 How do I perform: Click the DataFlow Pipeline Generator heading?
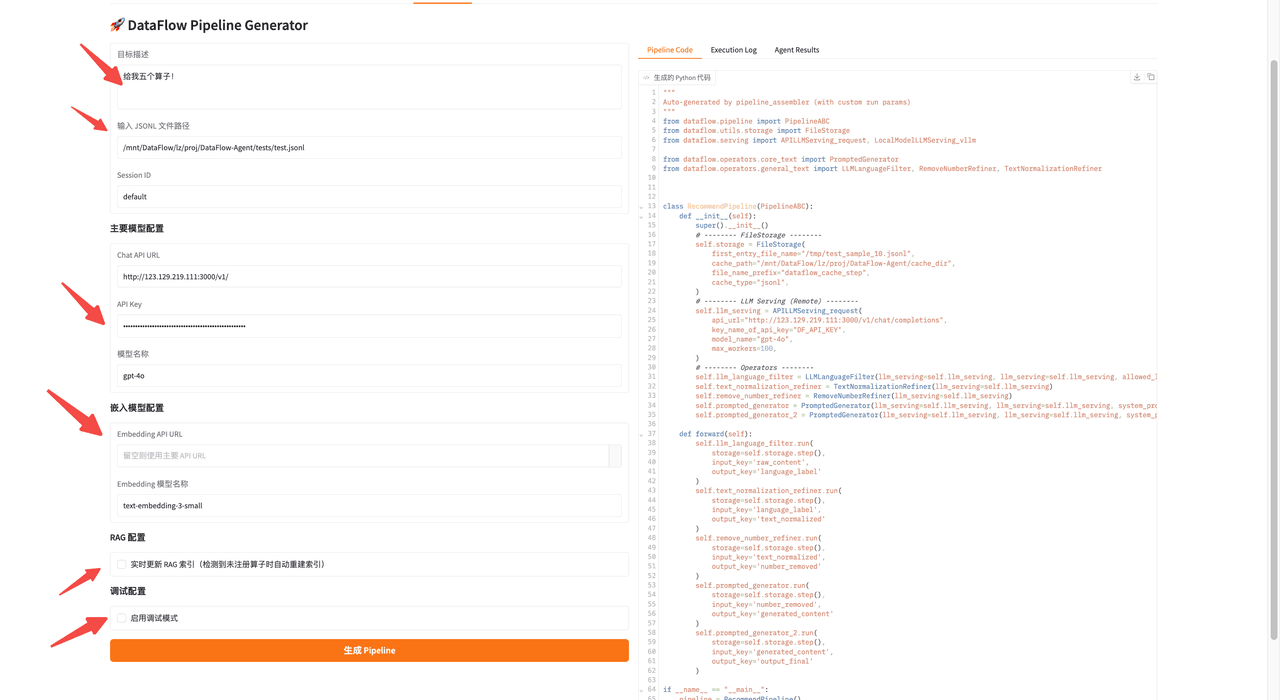coord(208,25)
